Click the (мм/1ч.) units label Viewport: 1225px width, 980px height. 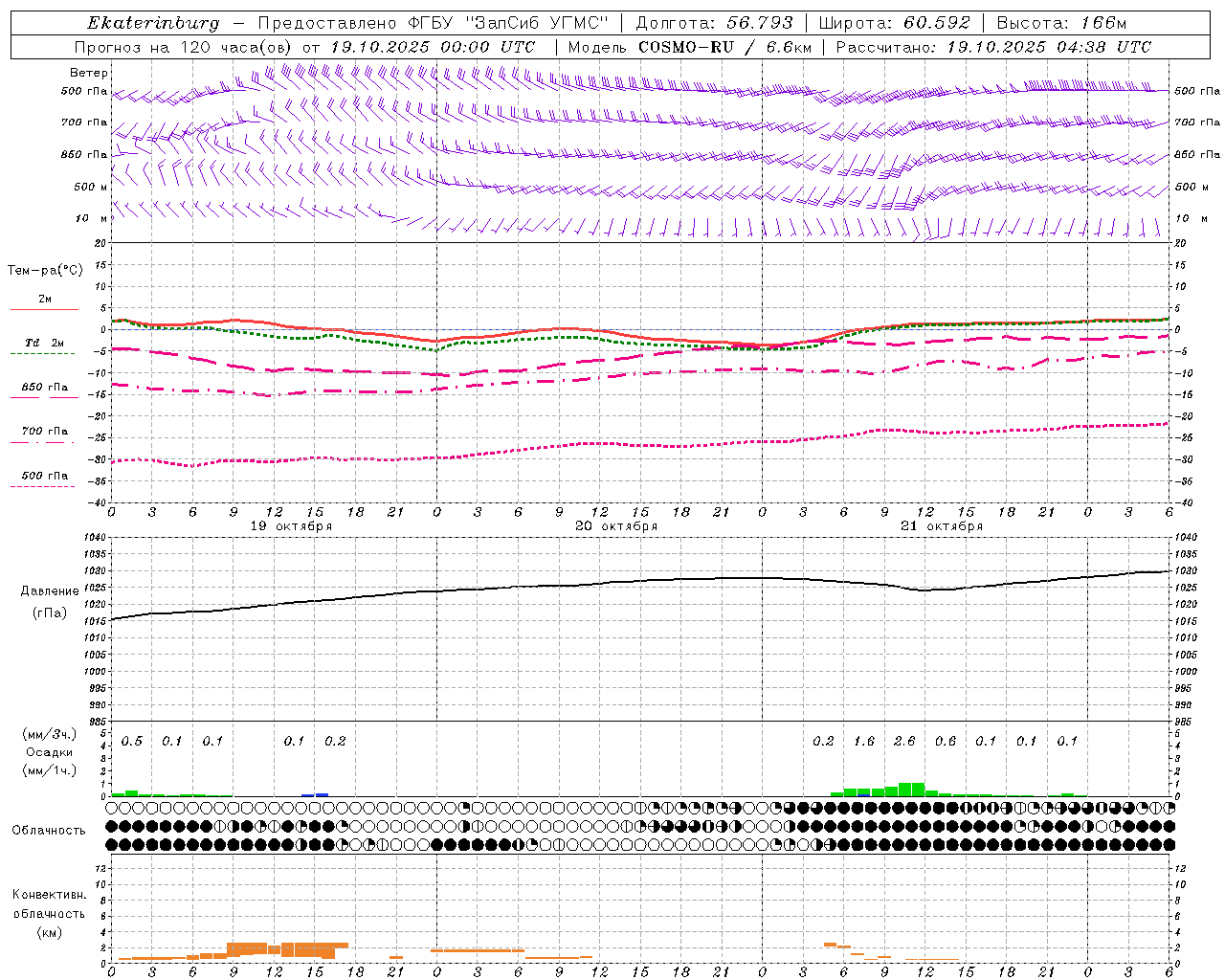point(50,770)
